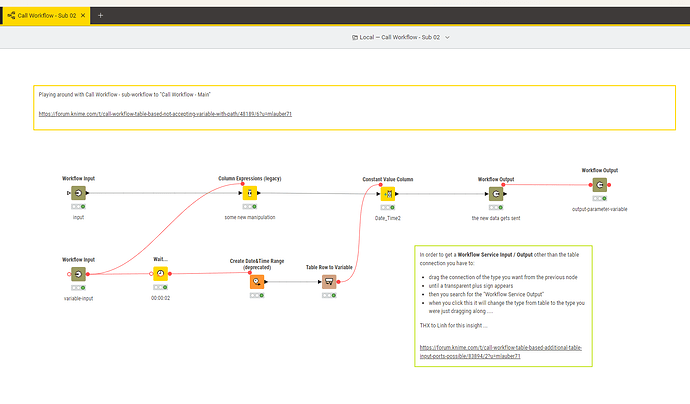The image size is (690, 404).
Task: Click status indicator under Table Row to Variable
Action: 329,295
